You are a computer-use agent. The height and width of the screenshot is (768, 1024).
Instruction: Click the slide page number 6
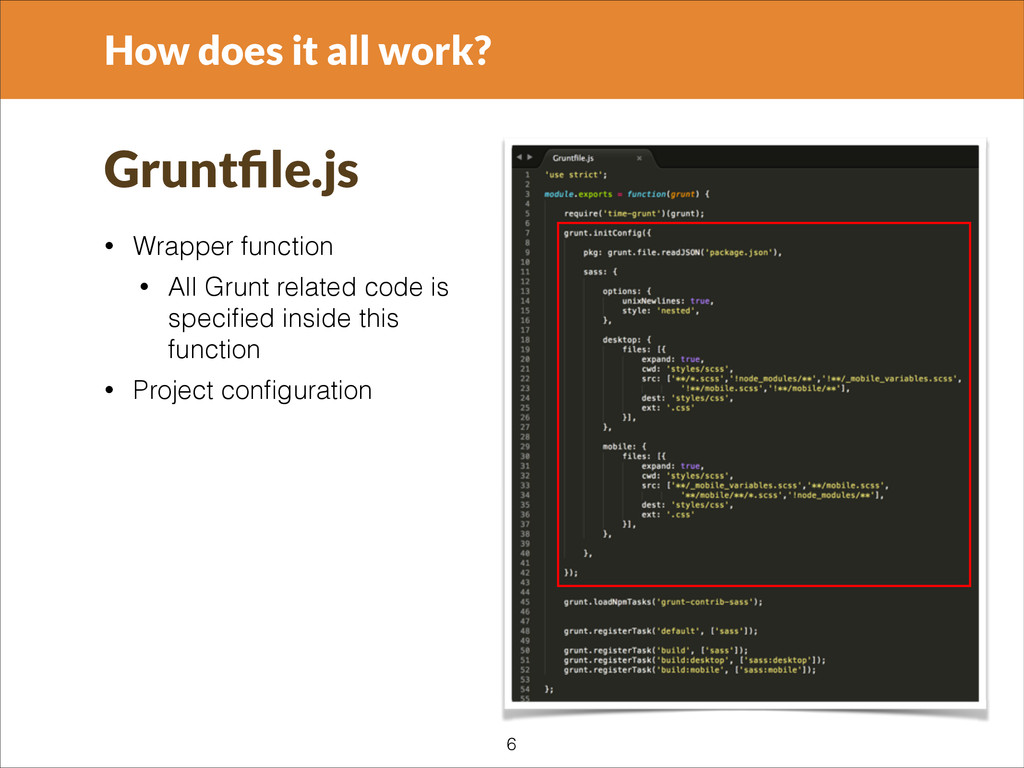511,744
